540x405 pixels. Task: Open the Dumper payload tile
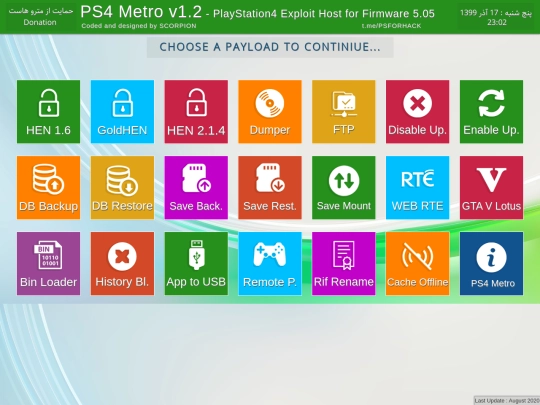click(270, 112)
